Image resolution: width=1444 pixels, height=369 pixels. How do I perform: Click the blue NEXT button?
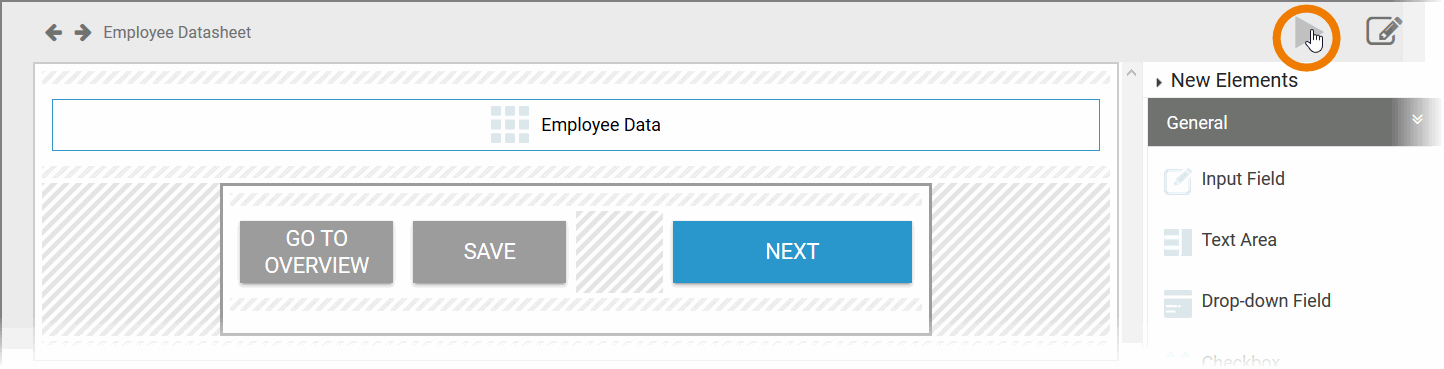[x=792, y=252]
